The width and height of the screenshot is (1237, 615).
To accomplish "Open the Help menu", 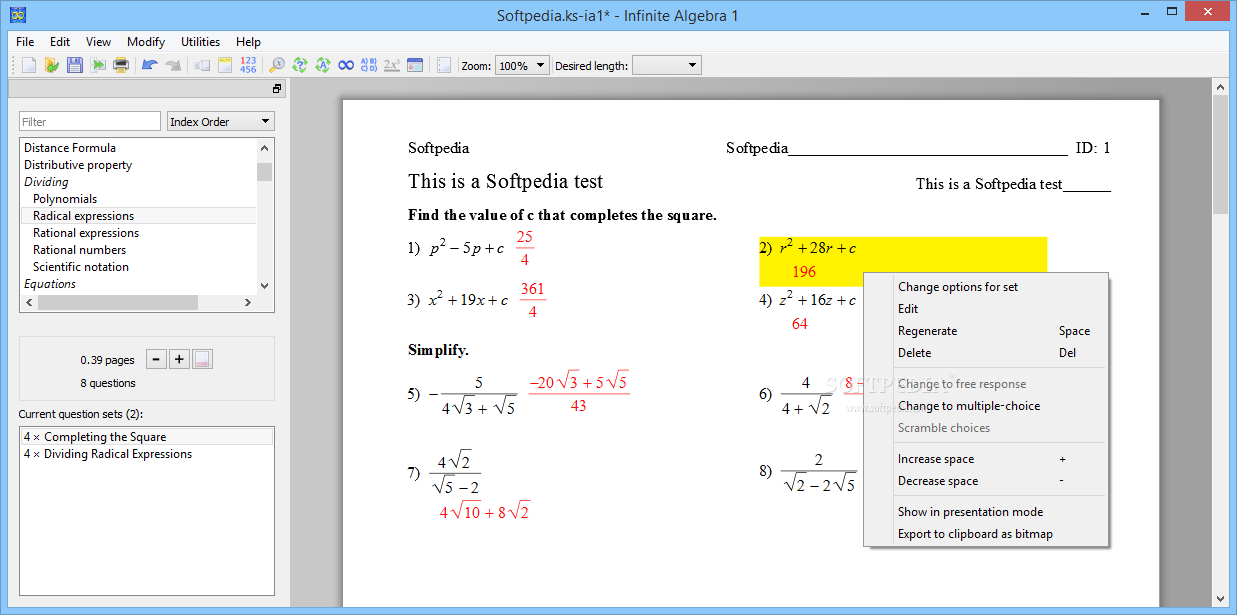I will tap(248, 42).
